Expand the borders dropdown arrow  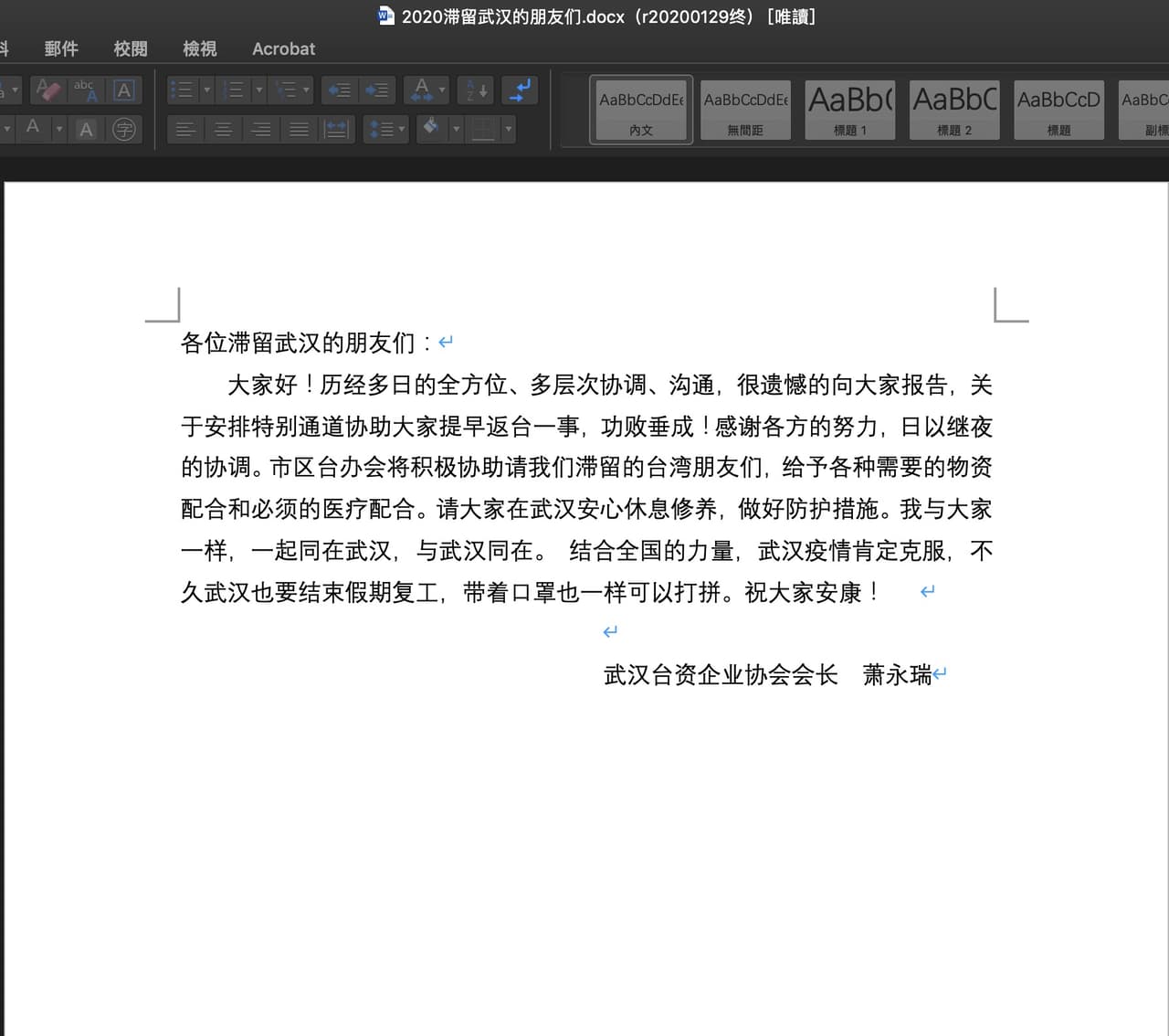point(509,129)
